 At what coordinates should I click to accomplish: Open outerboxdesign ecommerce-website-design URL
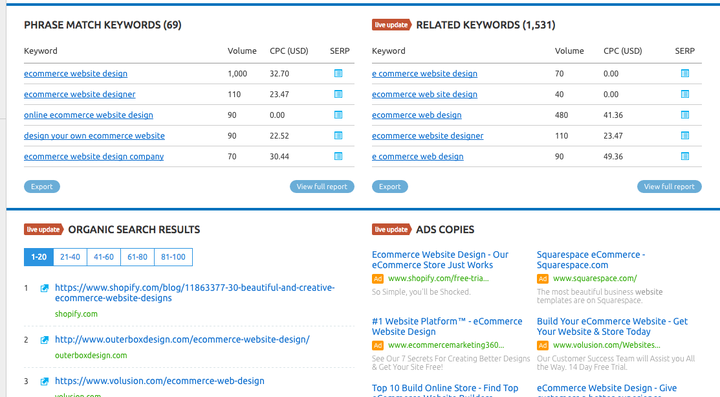(x=182, y=340)
